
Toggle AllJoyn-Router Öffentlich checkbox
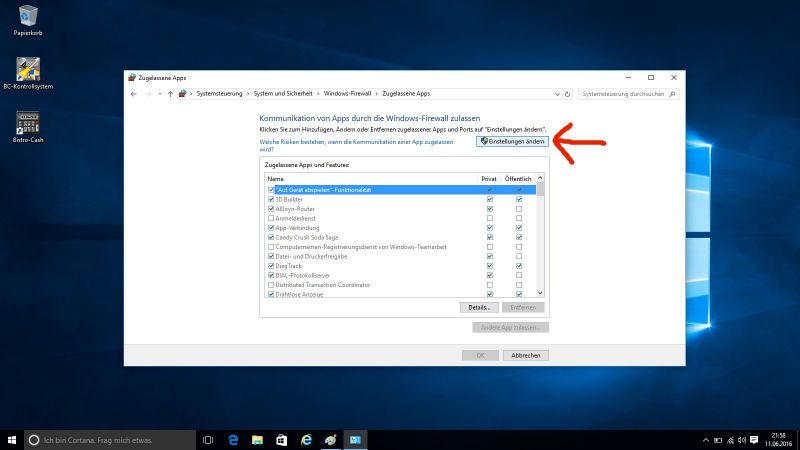[x=519, y=209]
